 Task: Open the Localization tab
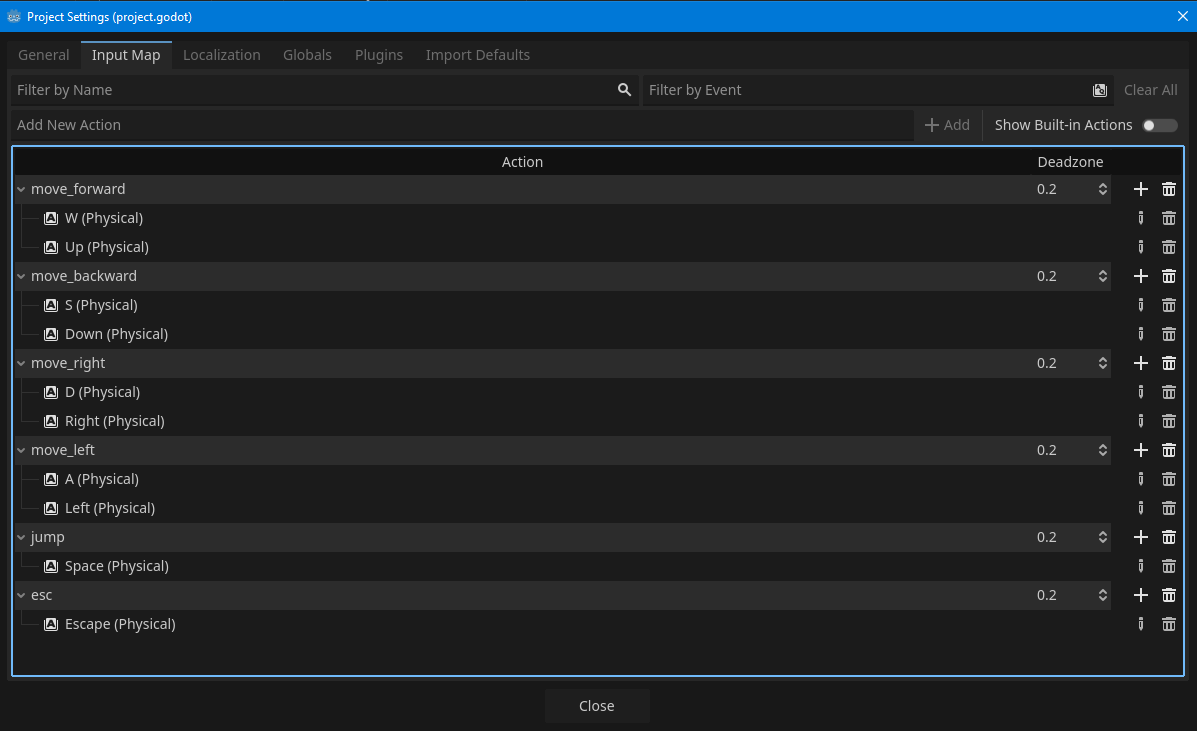[222, 55]
